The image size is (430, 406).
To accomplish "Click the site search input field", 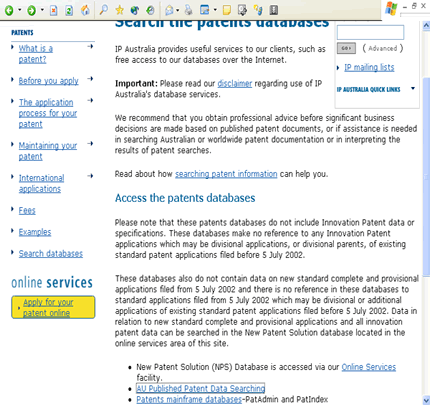I will click(370, 33).
